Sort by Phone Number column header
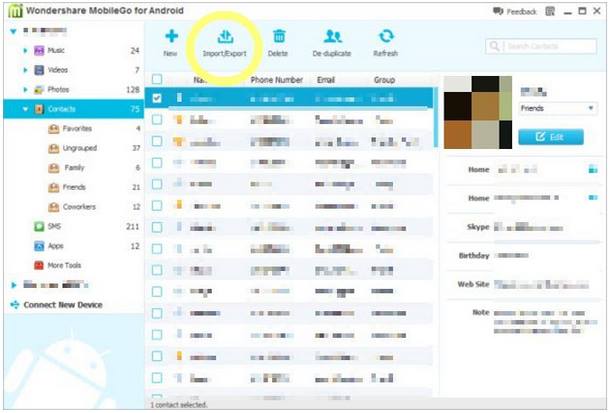Screen dimensions: 610x413 coord(277,80)
